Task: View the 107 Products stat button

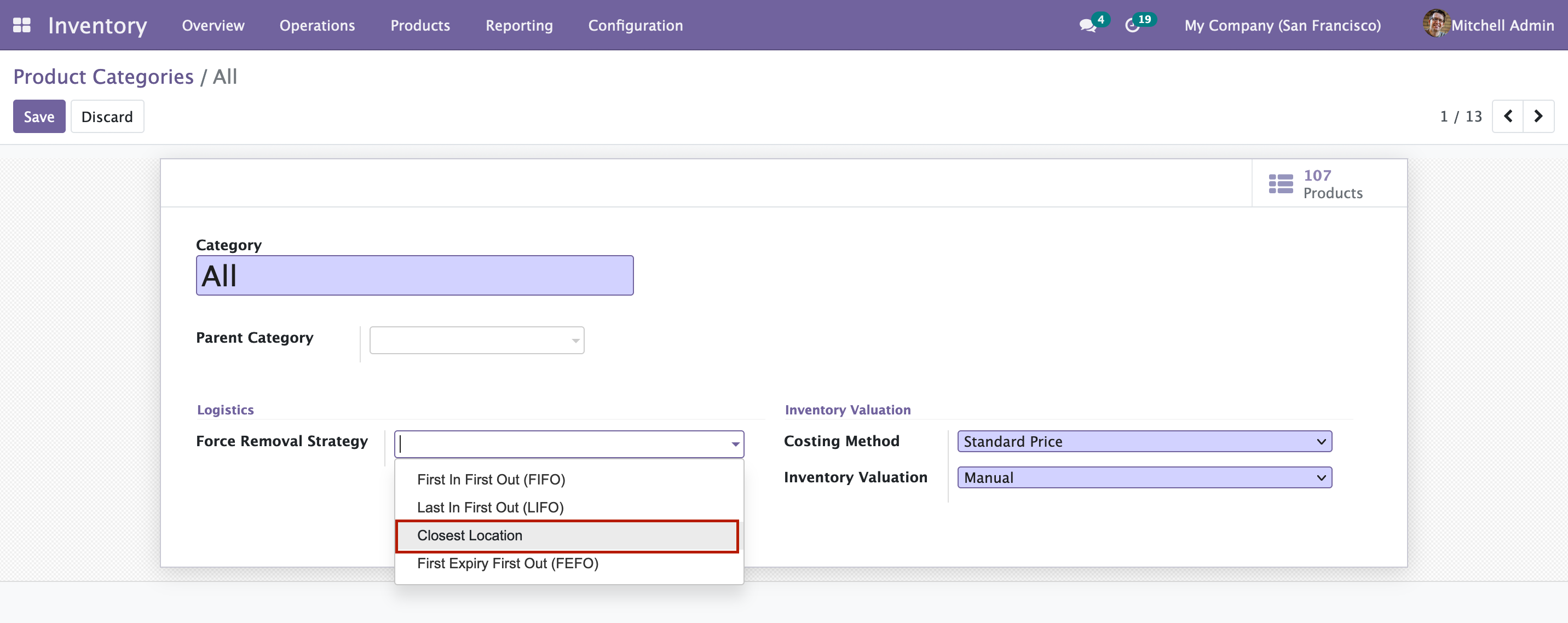Action: (1329, 183)
